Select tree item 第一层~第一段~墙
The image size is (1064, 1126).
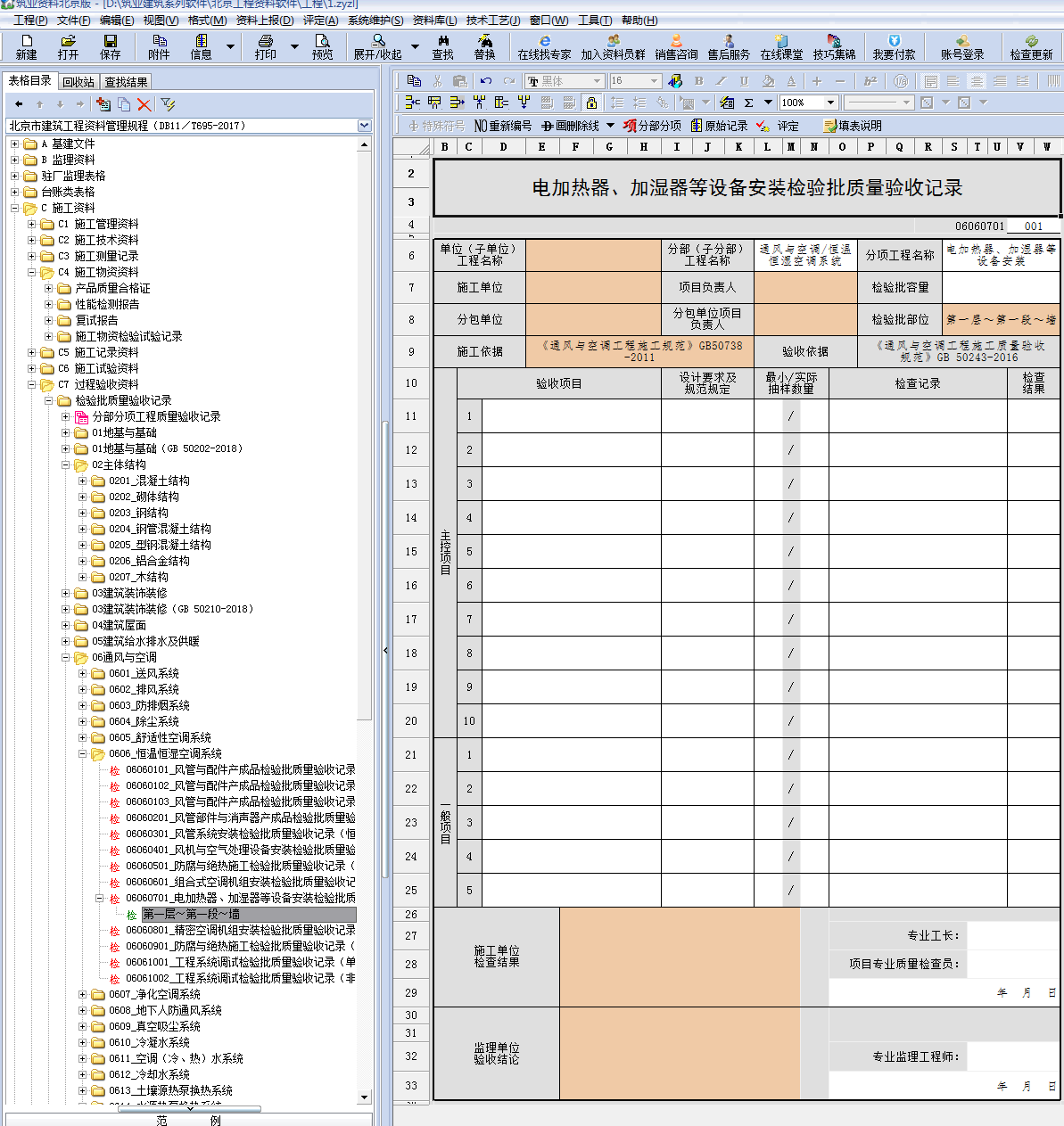[x=249, y=914]
